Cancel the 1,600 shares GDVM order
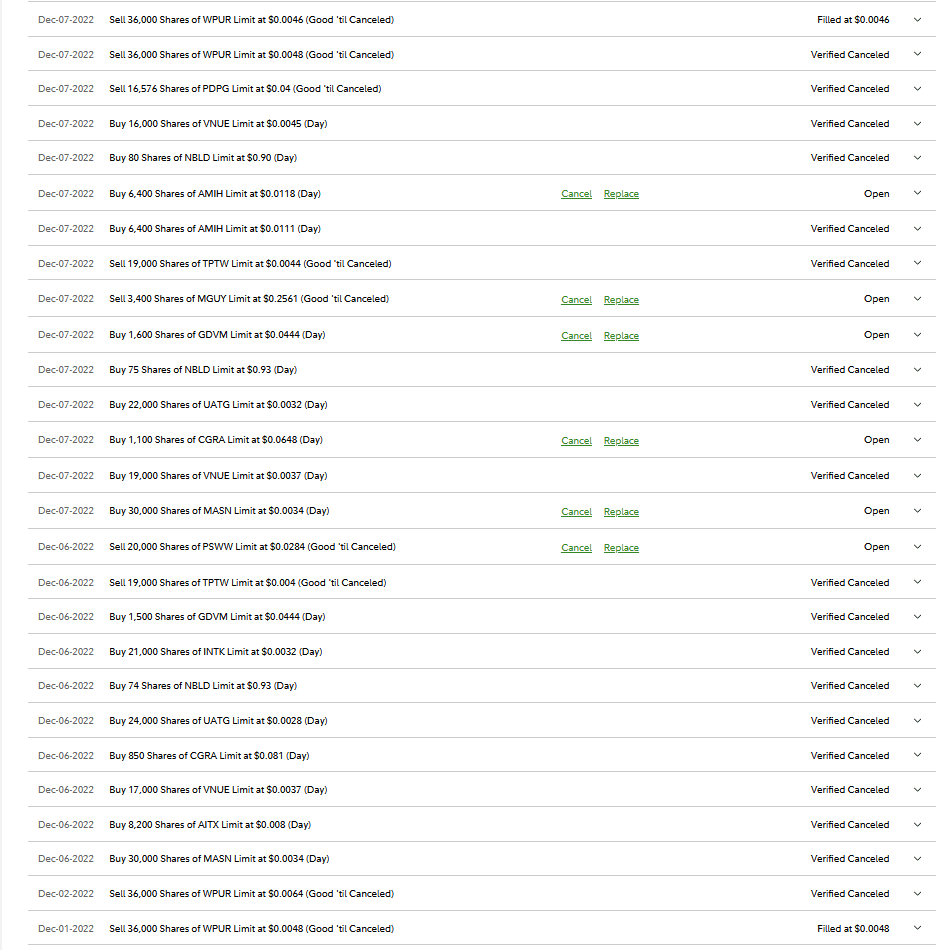 tap(576, 336)
